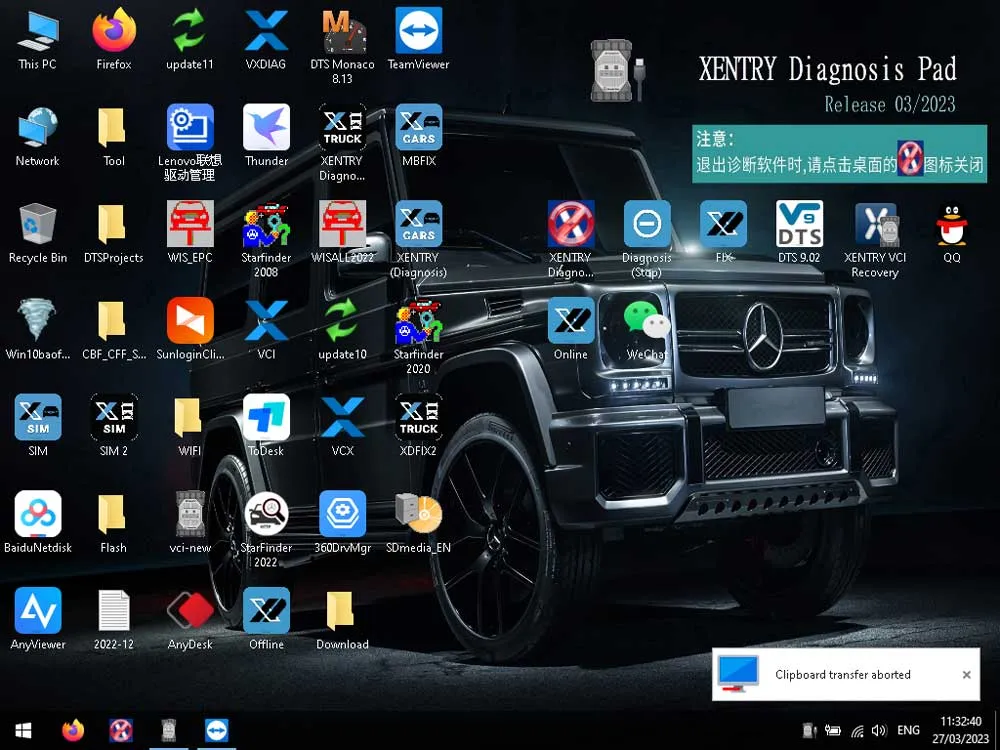Open the volume control in system tray
The width and height of the screenshot is (1000, 750).
point(879,730)
